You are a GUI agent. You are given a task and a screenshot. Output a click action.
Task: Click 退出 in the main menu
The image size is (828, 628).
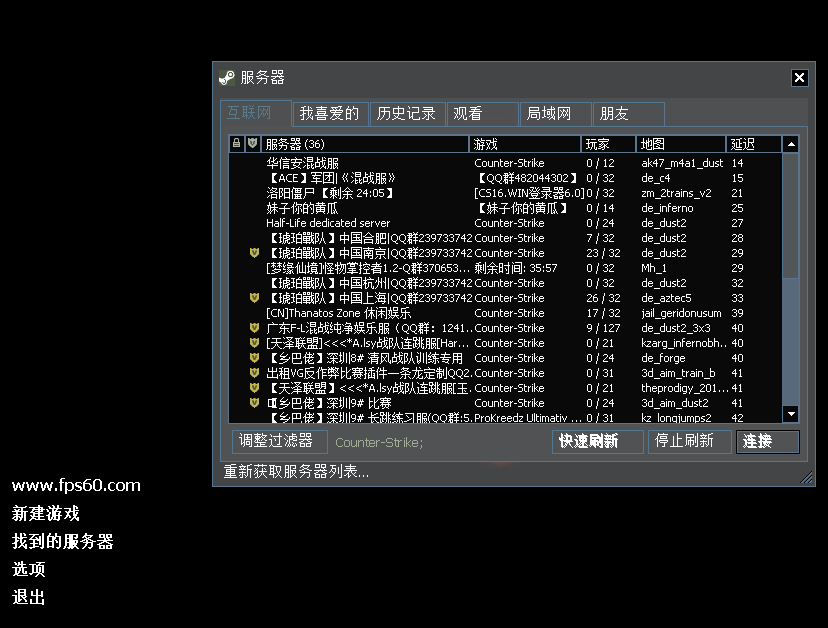point(29,597)
